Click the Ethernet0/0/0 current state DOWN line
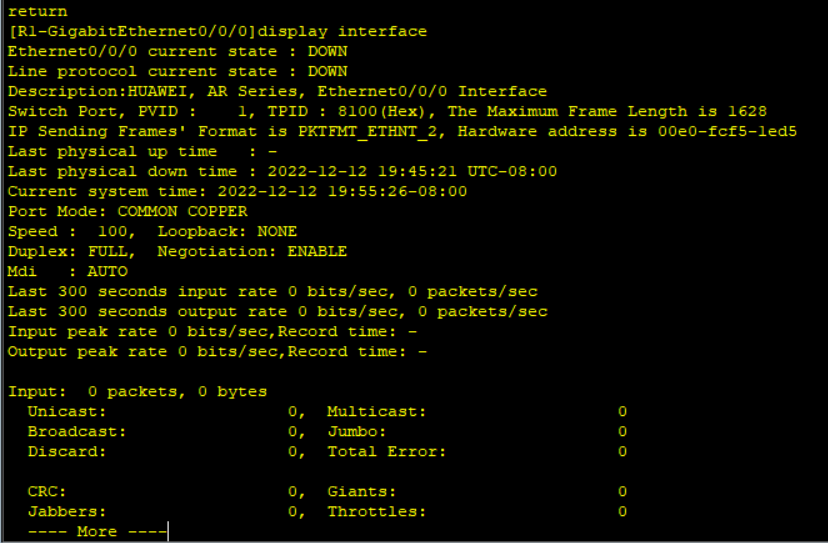 [177, 52]
